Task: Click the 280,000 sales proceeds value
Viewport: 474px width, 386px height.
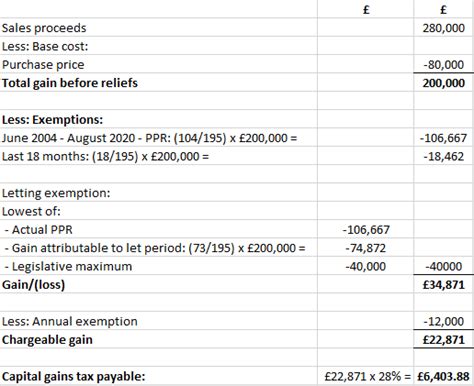Action: point(444,28)
